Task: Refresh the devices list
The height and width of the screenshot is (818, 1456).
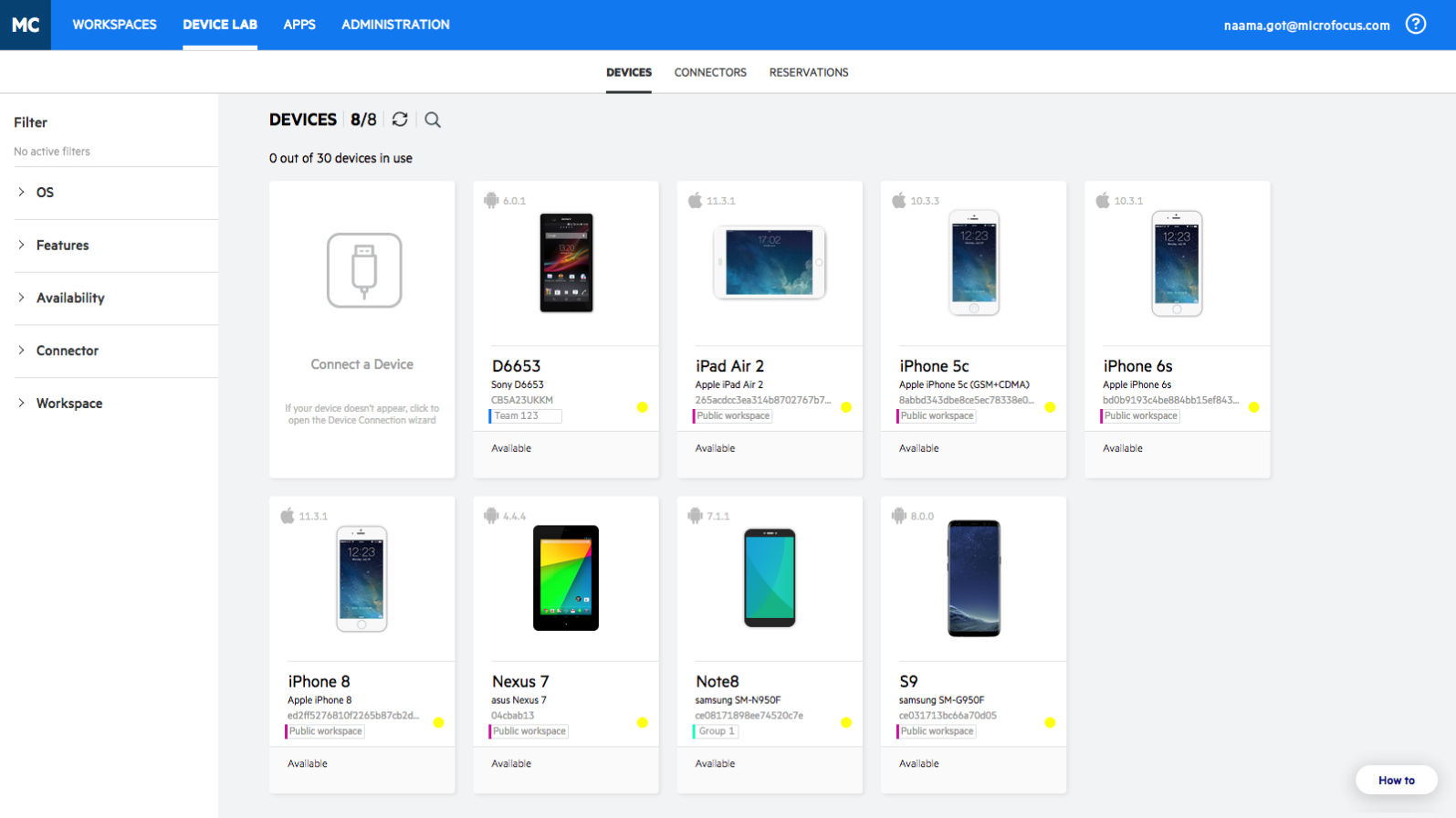Action: click(400, 120)
